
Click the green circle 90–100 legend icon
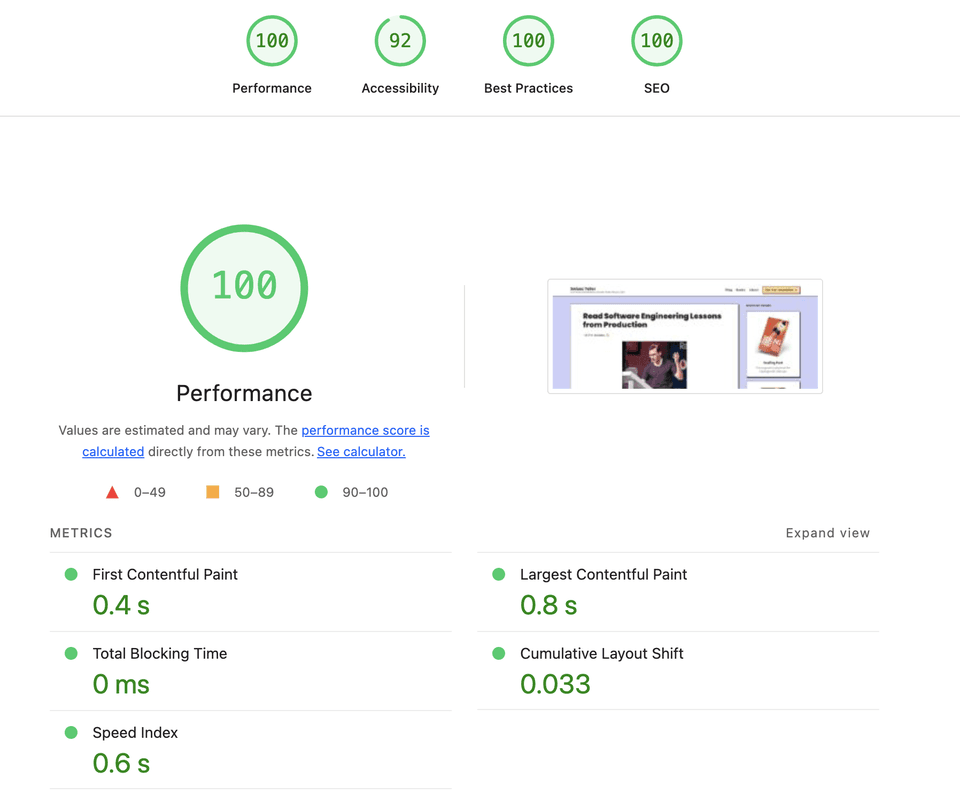pyautogui.click(x=321, y=492)
